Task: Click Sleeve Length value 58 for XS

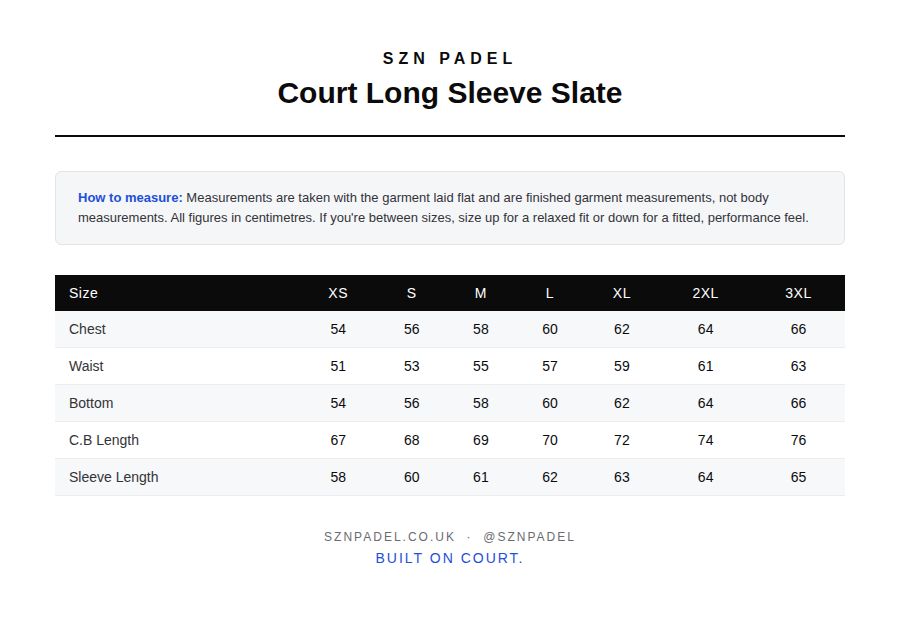Action: coord(338,477)
